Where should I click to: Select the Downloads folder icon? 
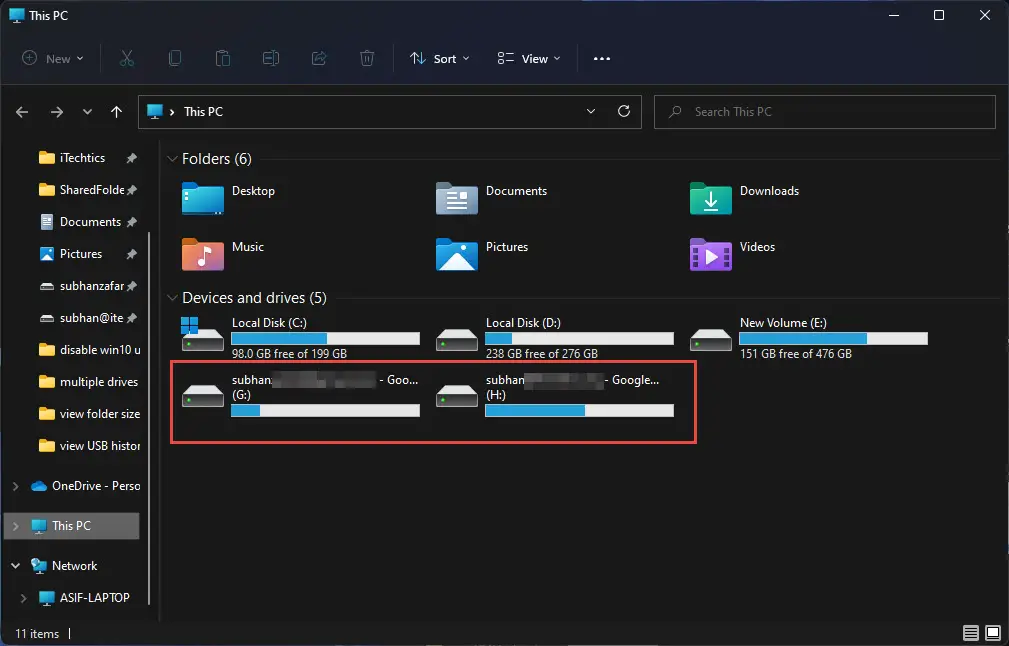pyautogui.click(x=710, y=198)
